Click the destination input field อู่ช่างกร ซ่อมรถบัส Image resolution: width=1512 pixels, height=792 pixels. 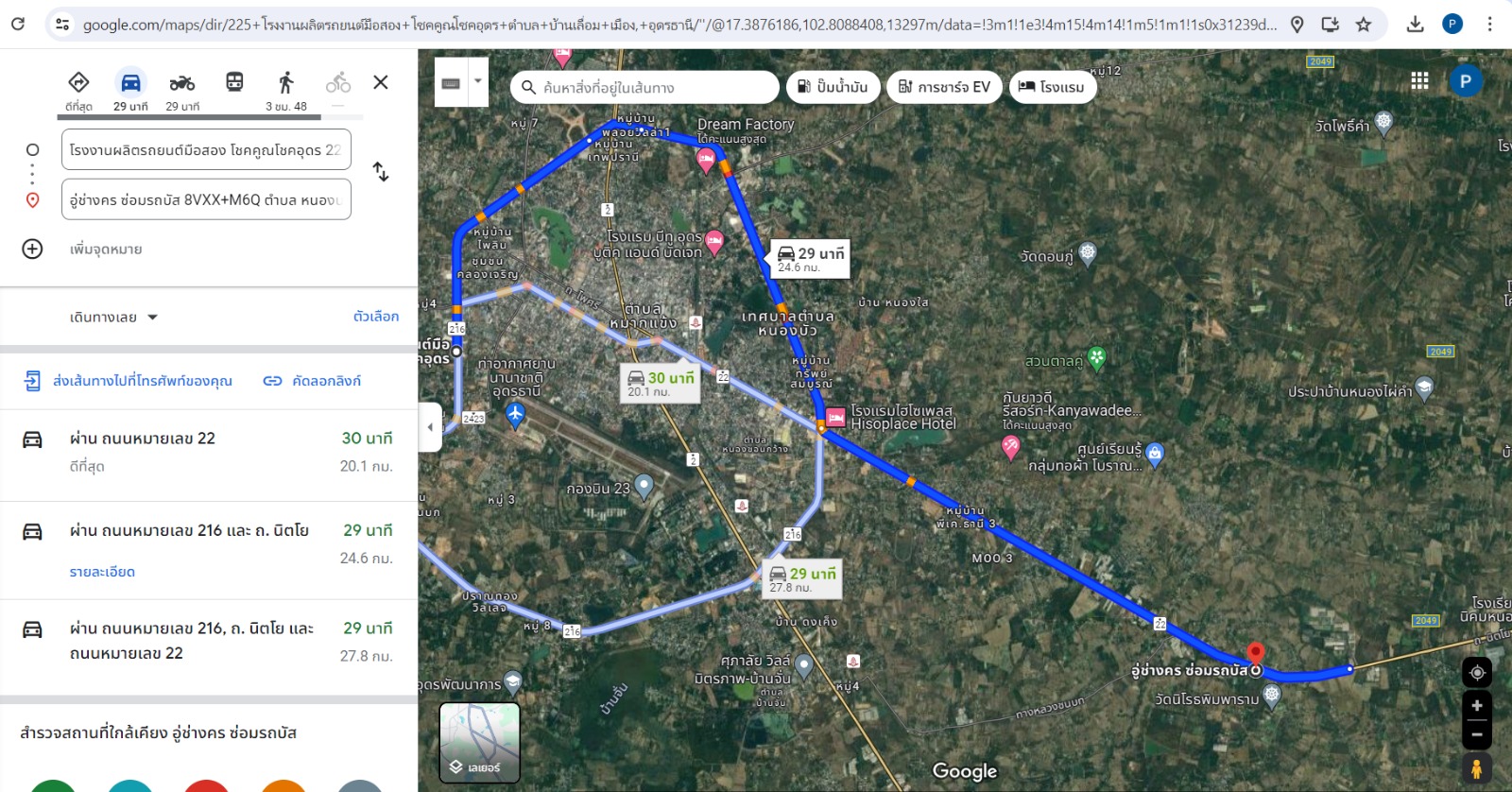pos(206,199)
